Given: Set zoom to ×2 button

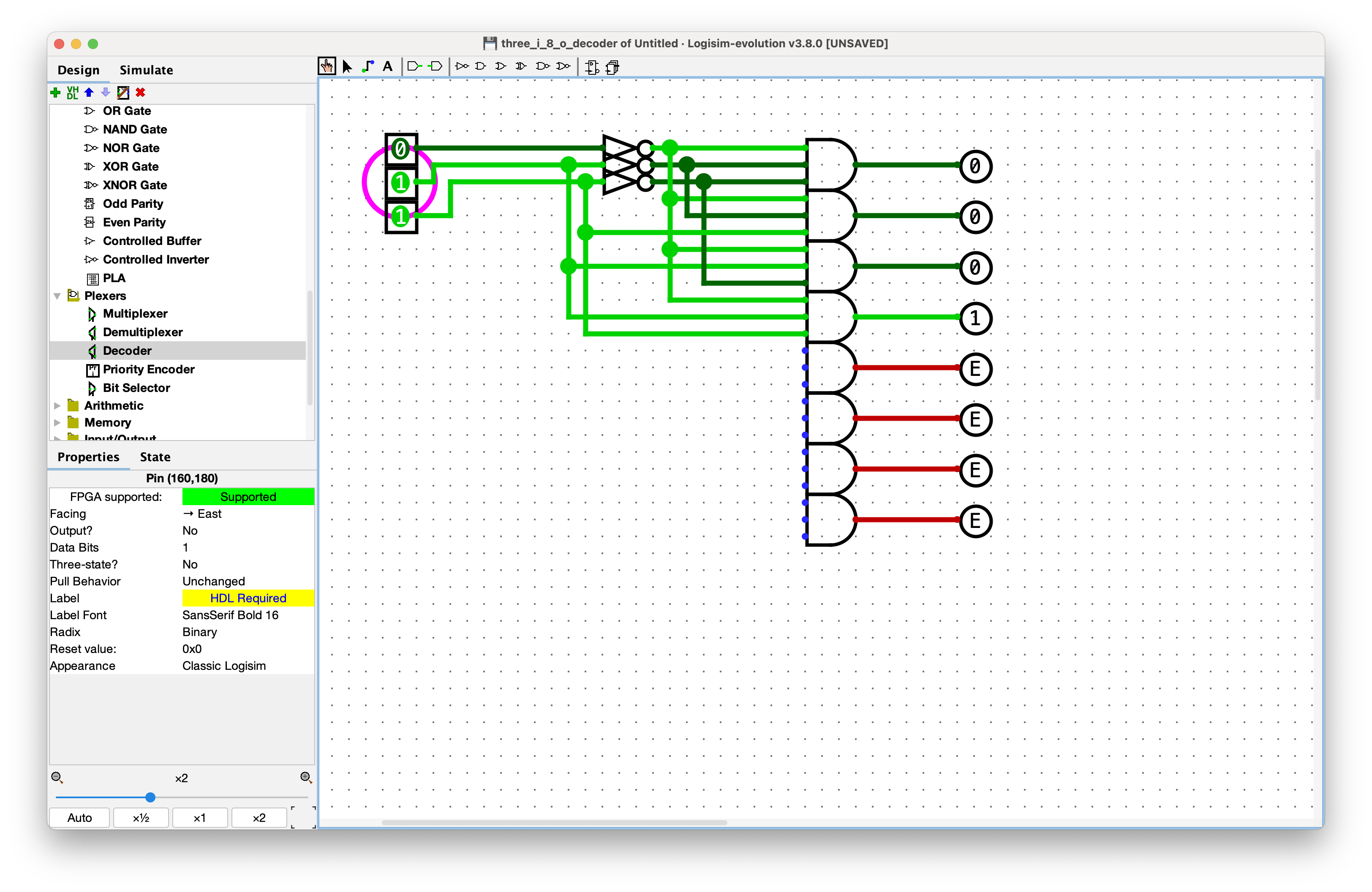Looking at the screenshot, I should coord(259,818).
